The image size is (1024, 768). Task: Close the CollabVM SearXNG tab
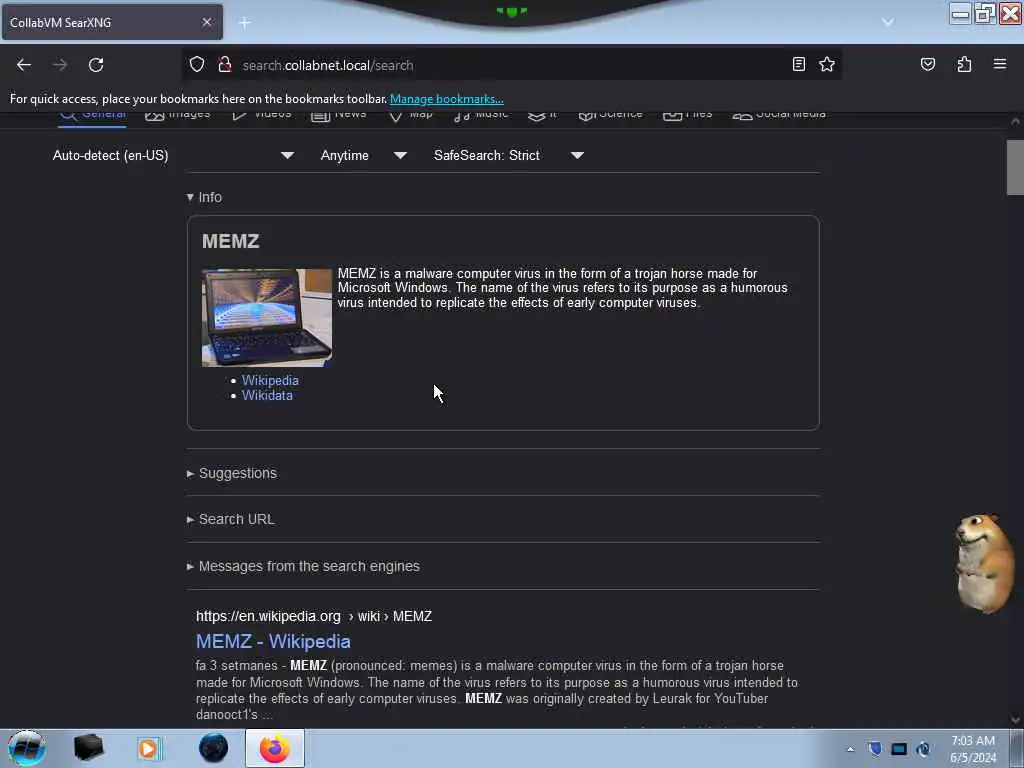[x=206, y=22]
